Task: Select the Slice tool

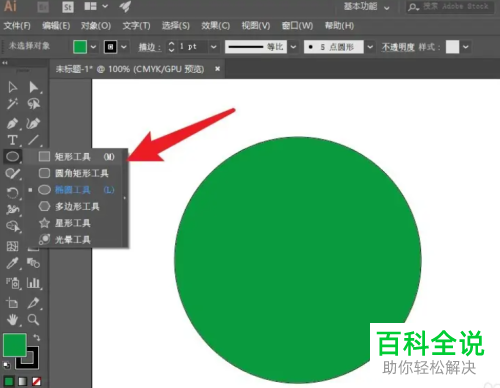Action: click(33, 303)
